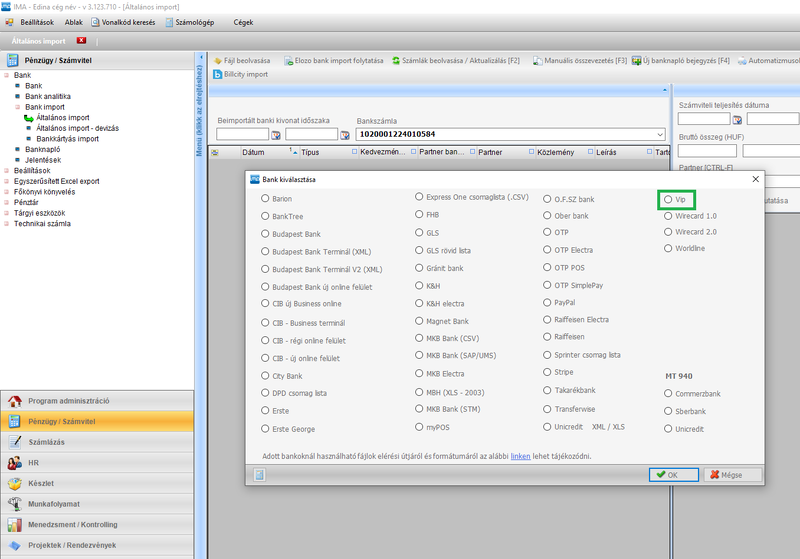
Task: Choose the PayPal radio button
Action: point(548,301)
